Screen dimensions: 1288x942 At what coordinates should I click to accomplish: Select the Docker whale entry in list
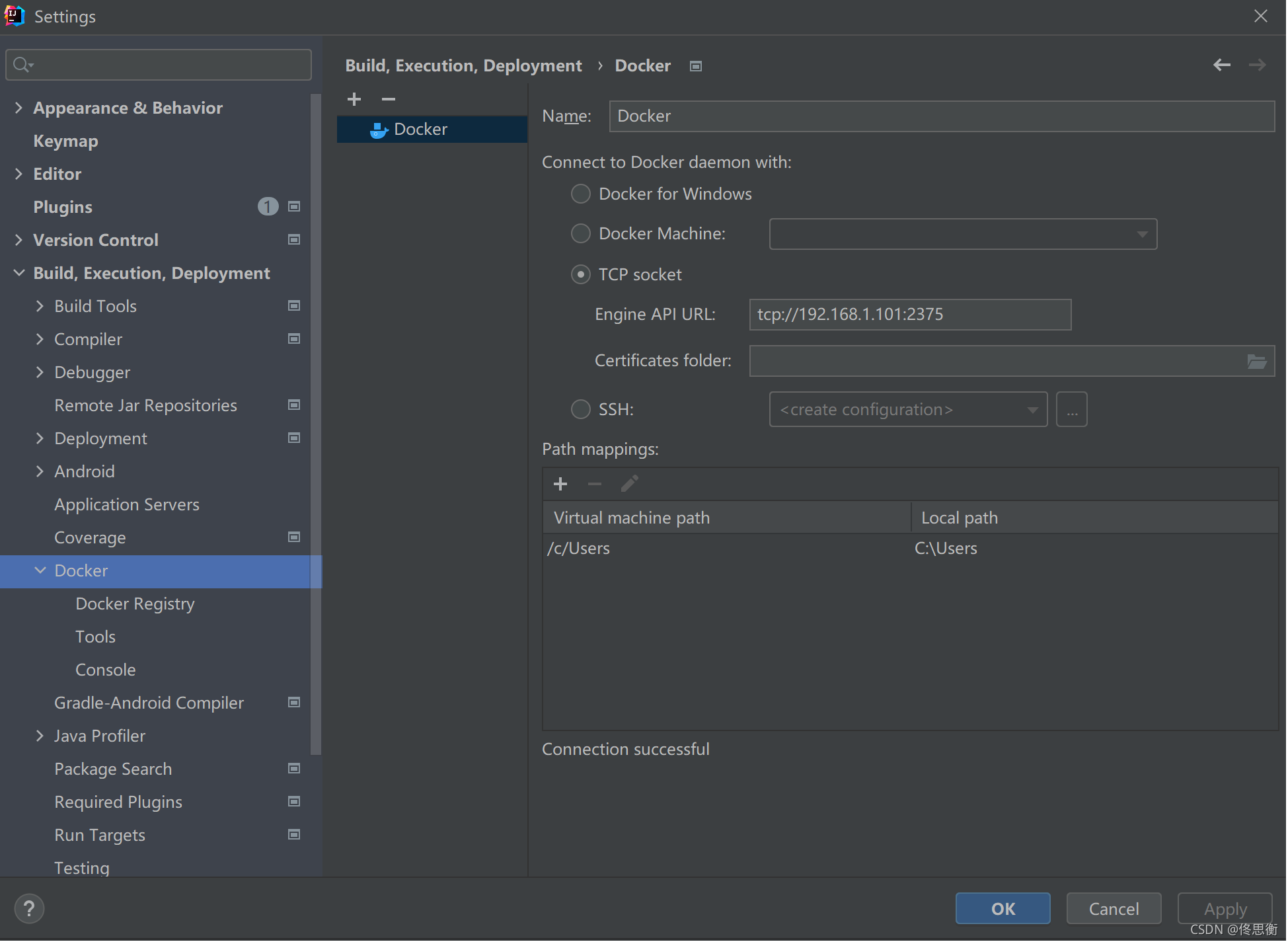[x=432, y=130]
